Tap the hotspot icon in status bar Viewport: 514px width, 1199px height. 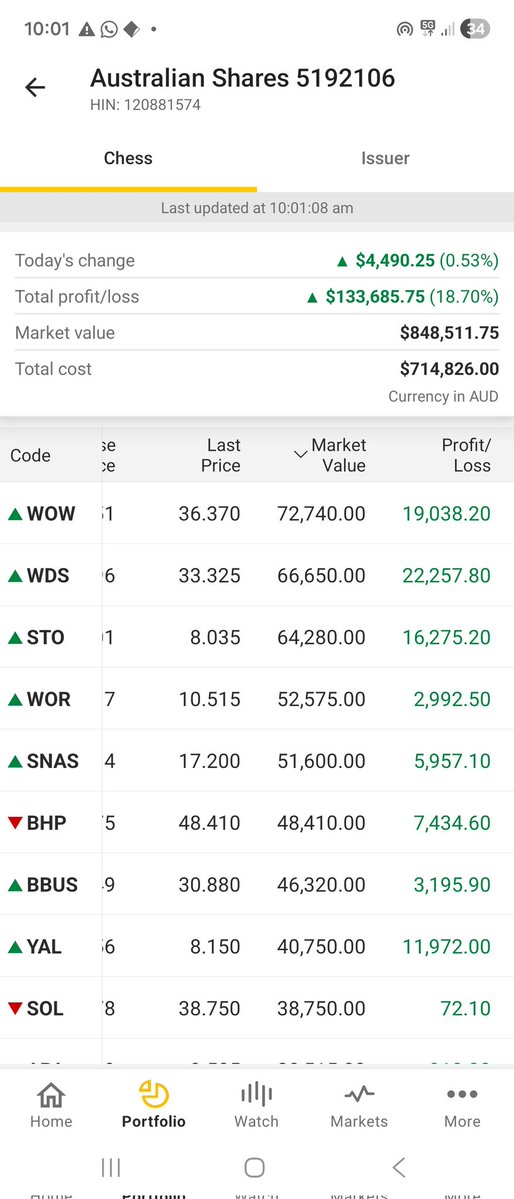[405, 29]
